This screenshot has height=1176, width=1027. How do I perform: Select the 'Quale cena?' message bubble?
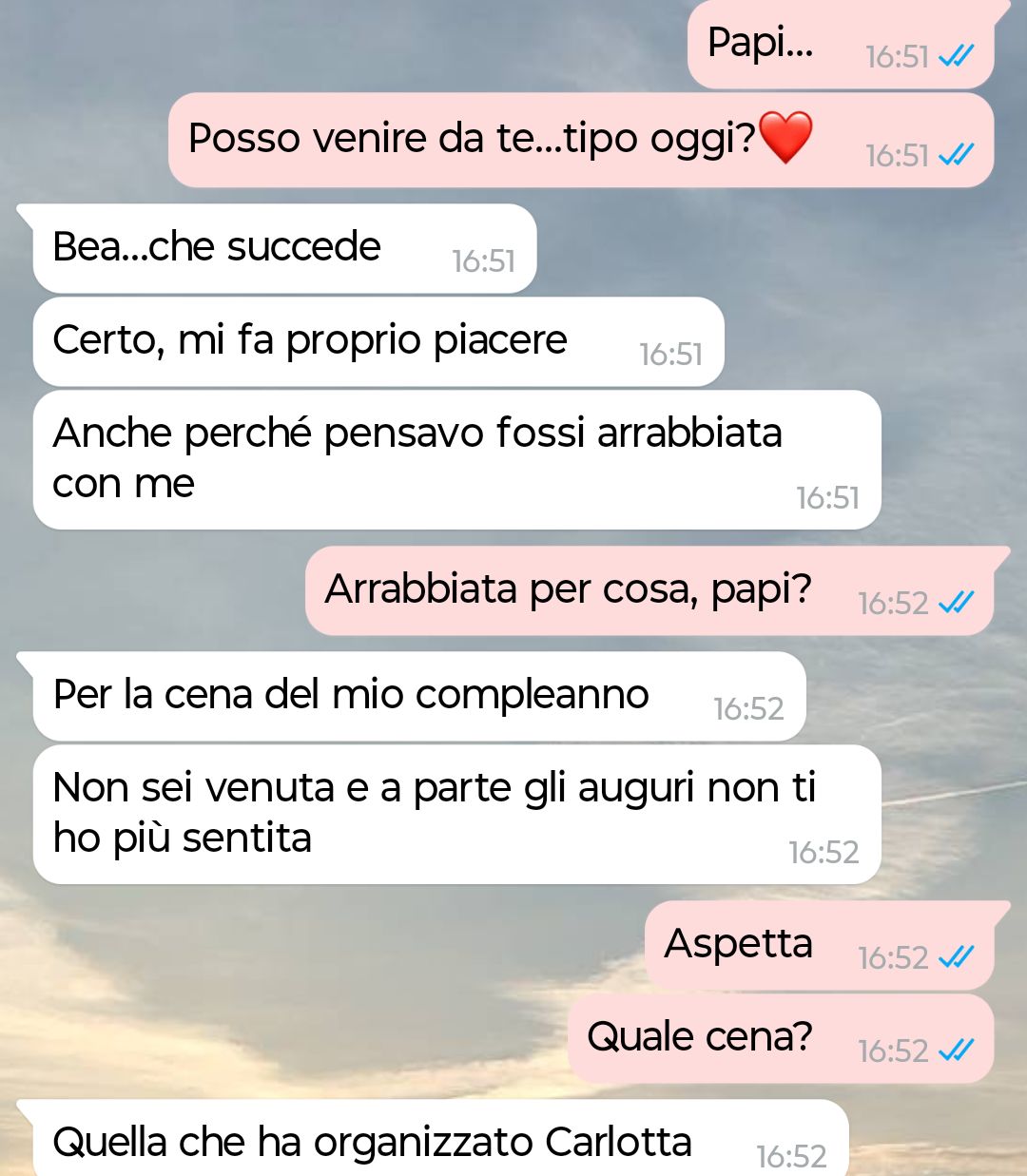[781, 1038]
